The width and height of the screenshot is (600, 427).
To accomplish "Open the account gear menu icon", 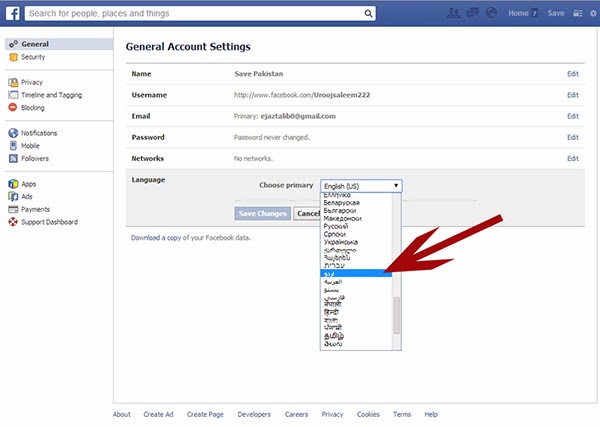I will [x=593, y=13].
